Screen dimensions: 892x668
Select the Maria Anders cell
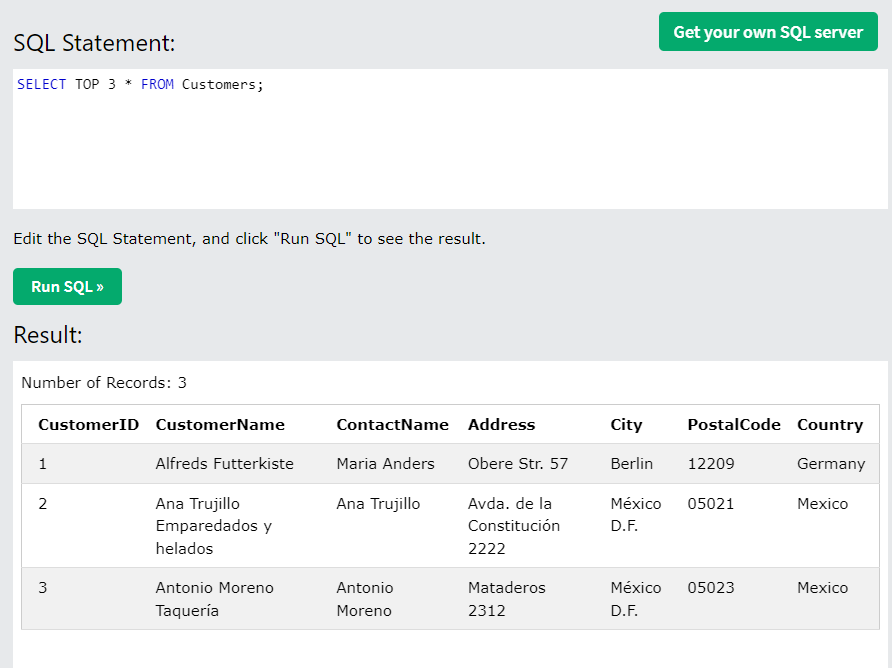coord(385,464)
